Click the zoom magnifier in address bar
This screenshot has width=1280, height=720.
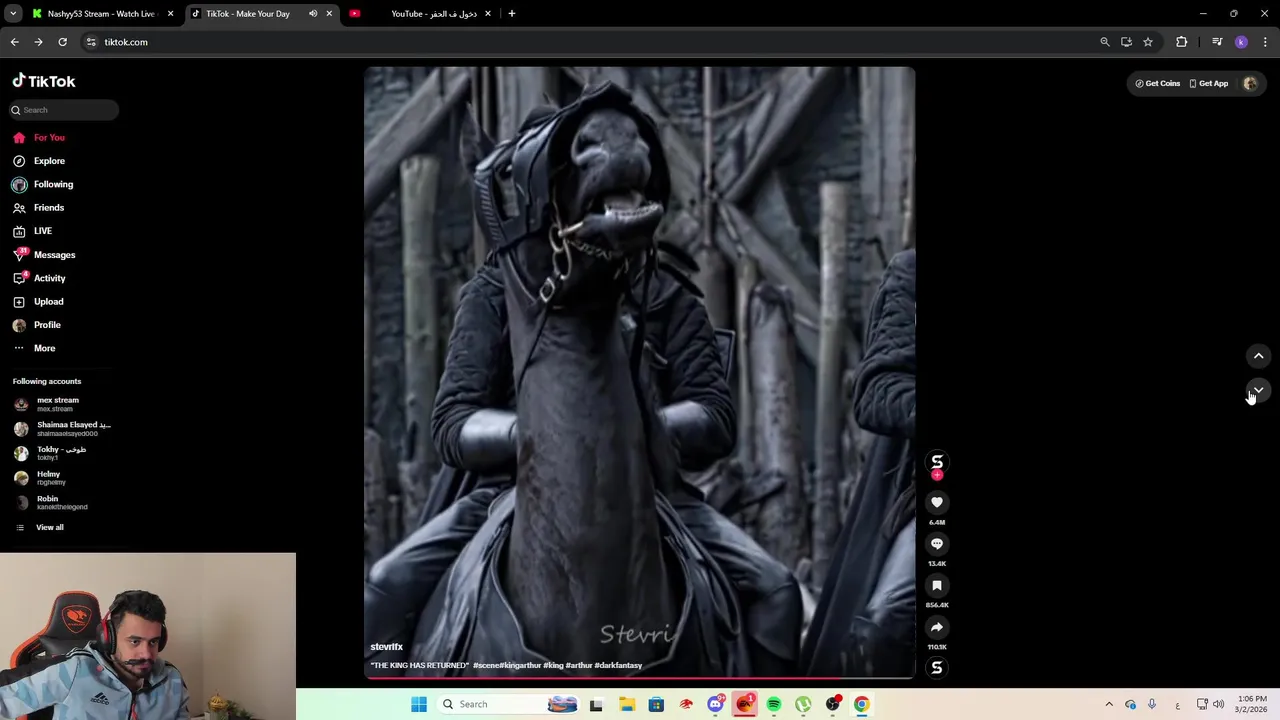point(1105,42)
